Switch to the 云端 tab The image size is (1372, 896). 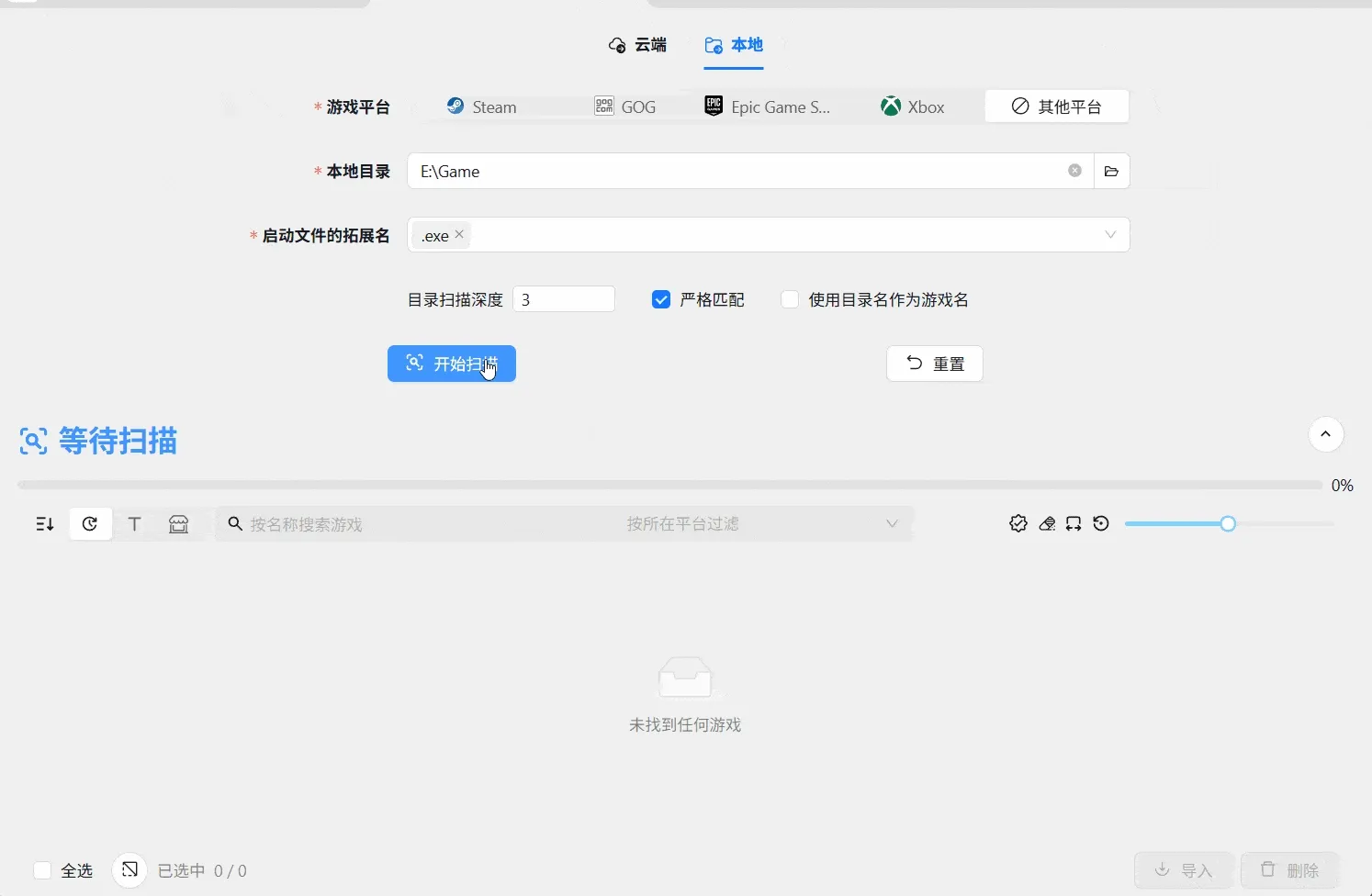click(x=639, y=44)
